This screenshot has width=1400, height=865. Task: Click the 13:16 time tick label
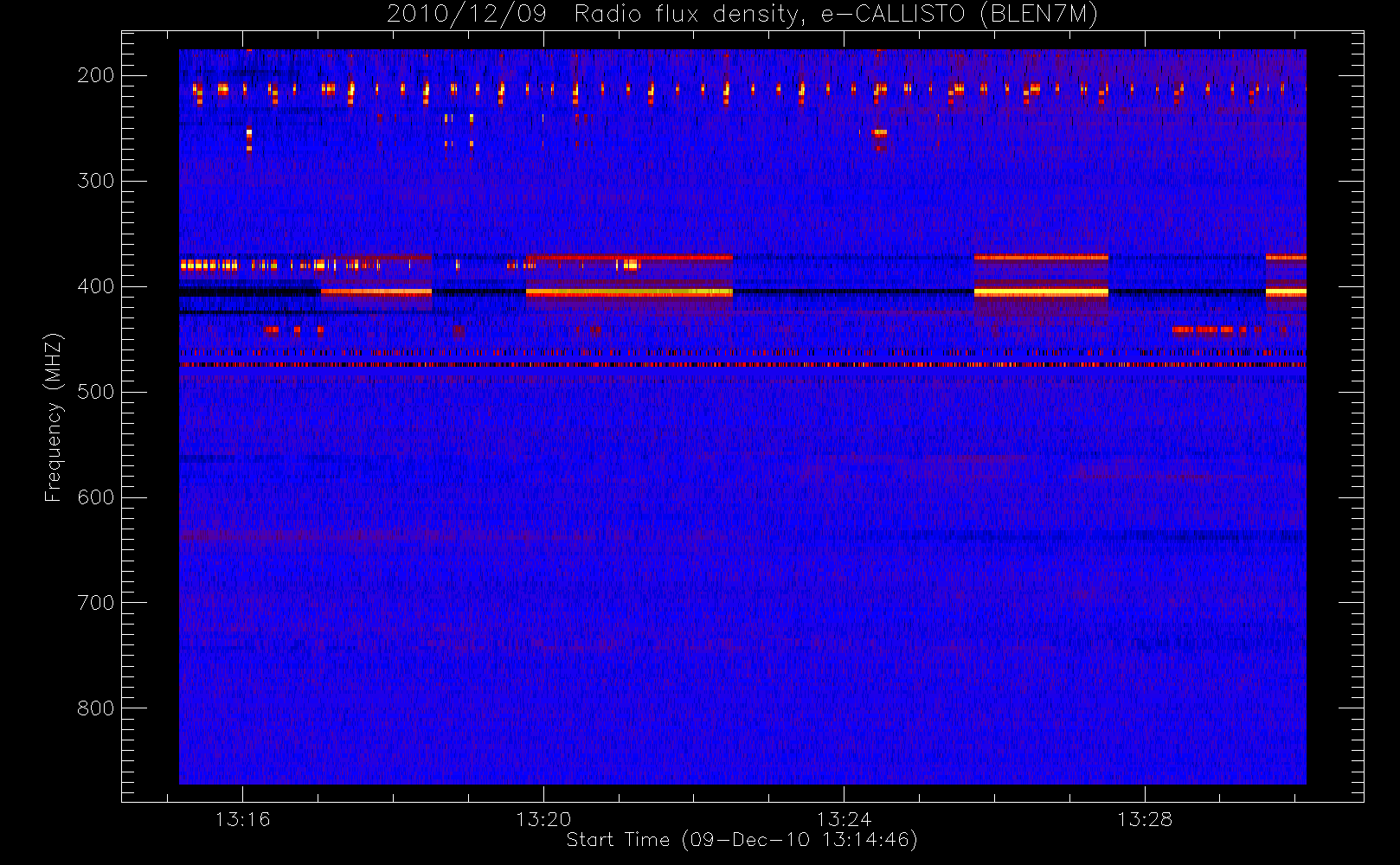click(243, 819)
